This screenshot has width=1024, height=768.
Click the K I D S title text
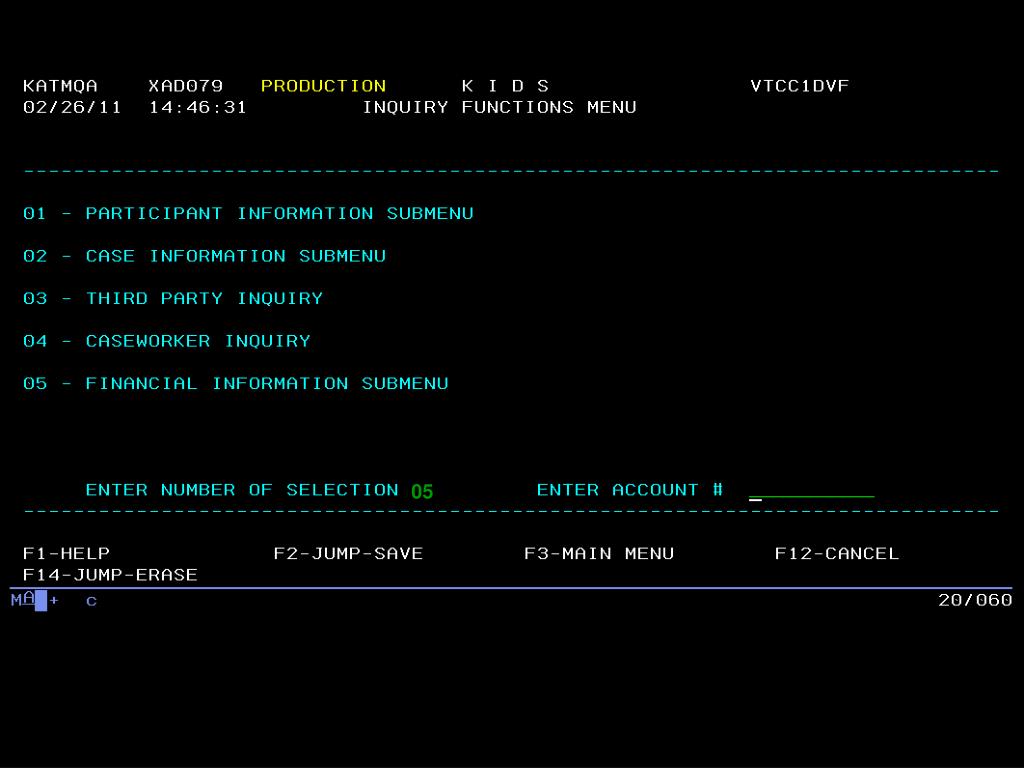(505, 86)
